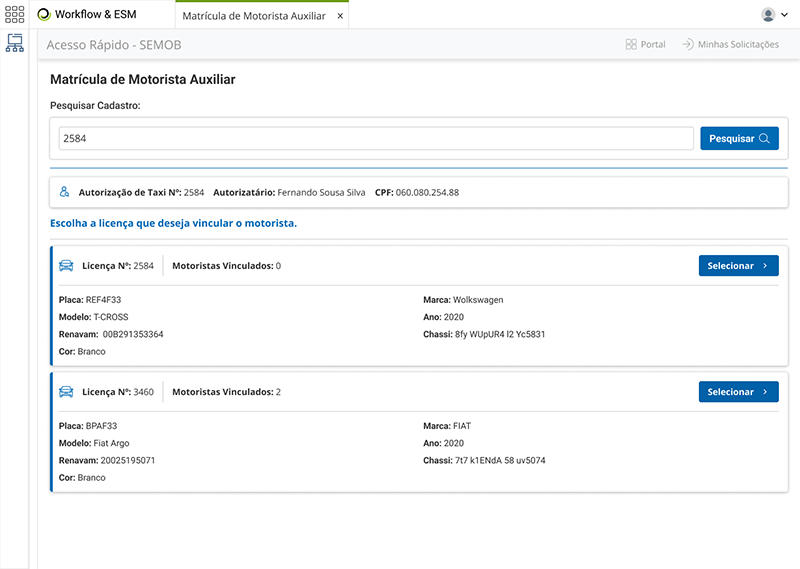
Task: Click the Workflow & ESM logo icon
Action: (x=45, y=15)
